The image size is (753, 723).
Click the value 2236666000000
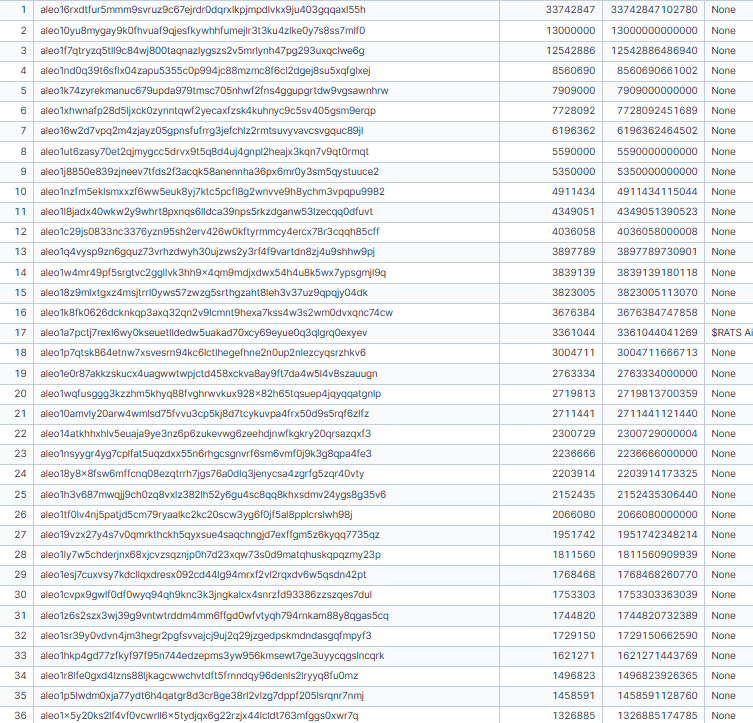tap(657, 454)
